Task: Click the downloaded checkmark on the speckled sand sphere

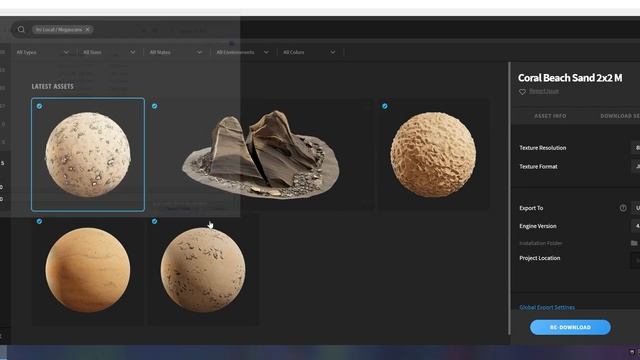Action: pyautogui.click(x=39, y=106)
